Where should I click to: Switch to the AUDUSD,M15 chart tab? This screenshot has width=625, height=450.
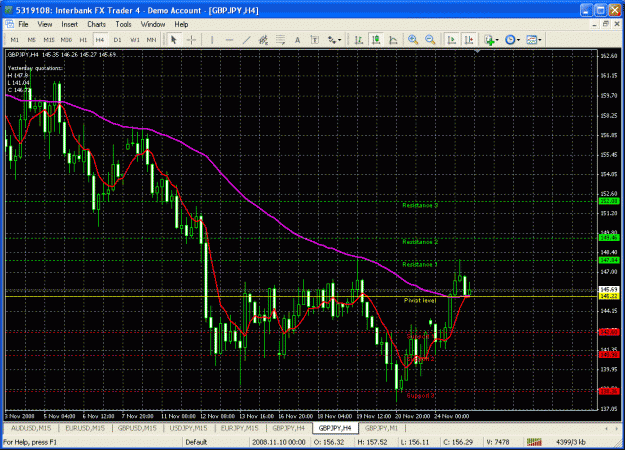pyautogui.click(x=31, y=428)
